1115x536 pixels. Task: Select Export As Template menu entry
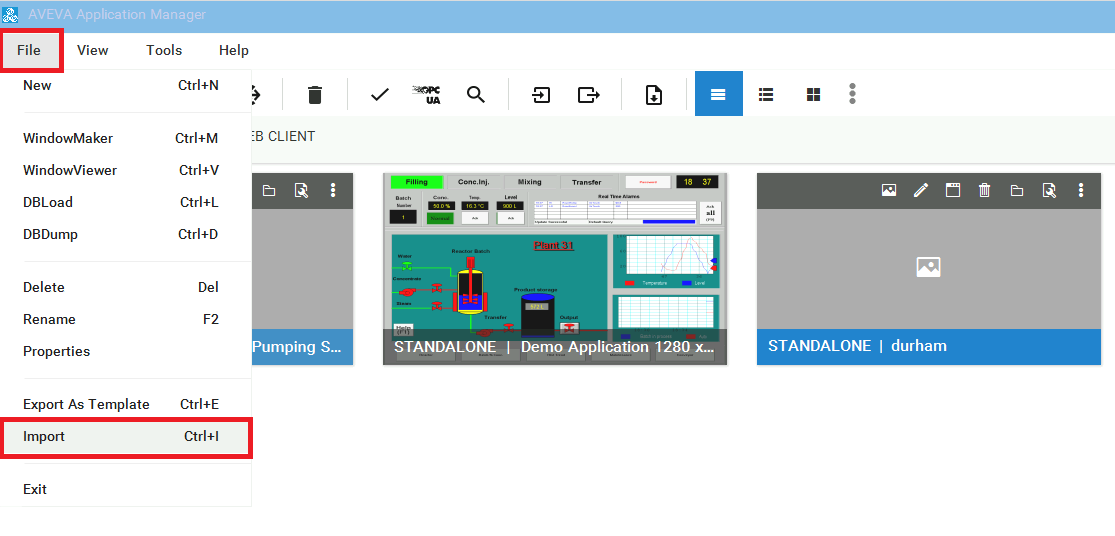click(x=125, y=404)
